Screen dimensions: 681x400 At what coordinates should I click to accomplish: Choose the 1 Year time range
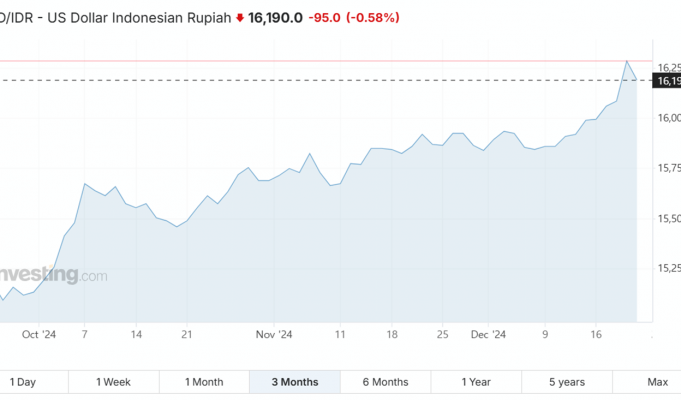476,382
